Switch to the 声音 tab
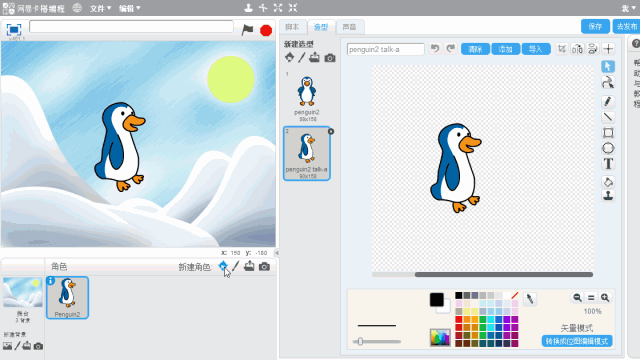This screenshot has width=640, height=360. coord(349,27)
